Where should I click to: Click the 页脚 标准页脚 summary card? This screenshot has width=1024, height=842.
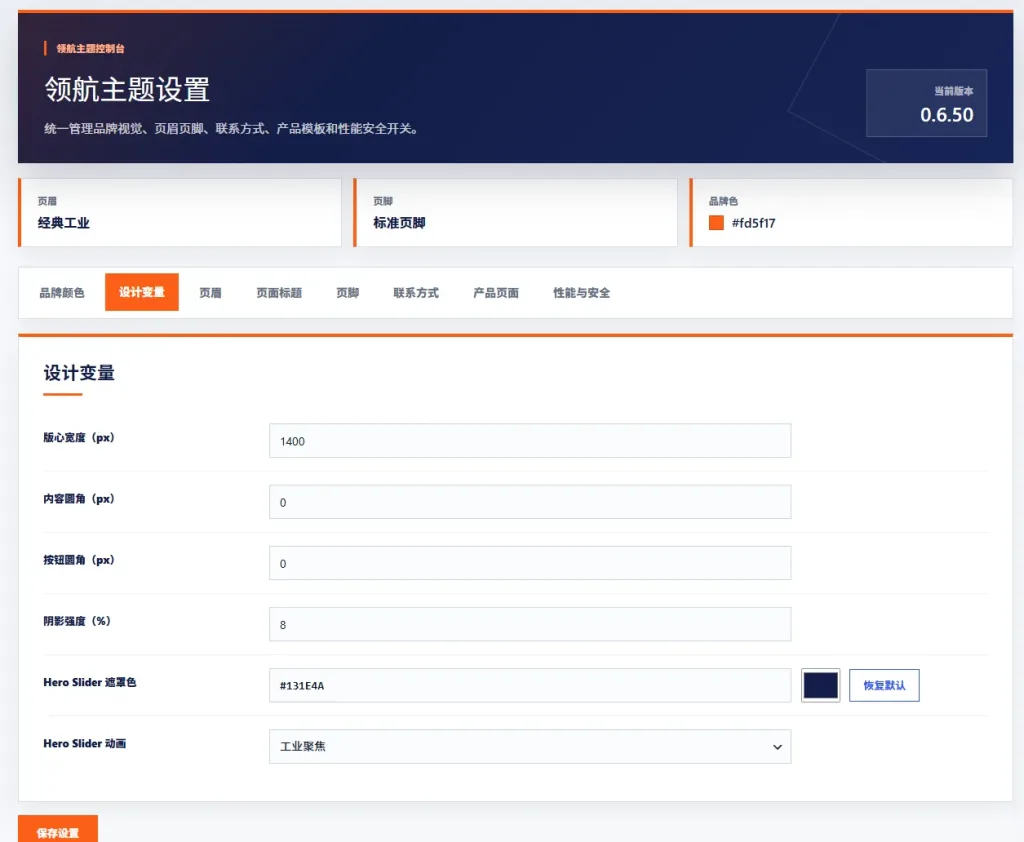click(516, 213)
